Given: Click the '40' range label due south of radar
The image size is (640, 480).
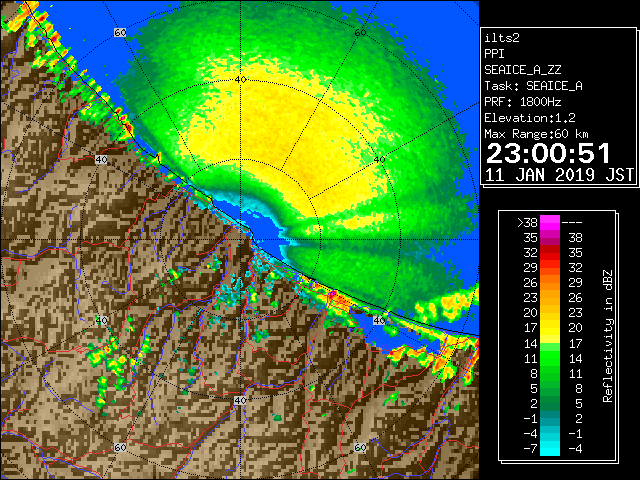Looking at the screenshot, I should point(240,400).
